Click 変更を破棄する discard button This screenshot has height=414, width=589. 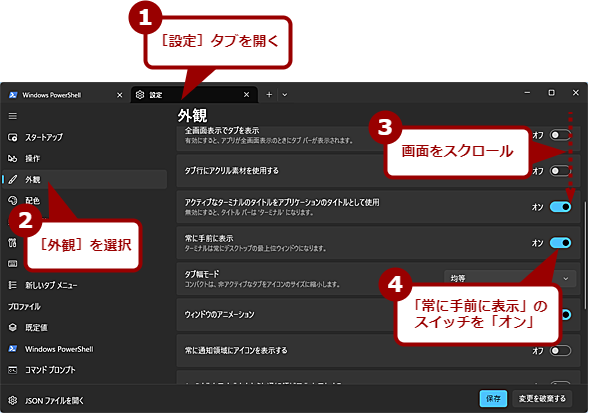pos(542,399)
